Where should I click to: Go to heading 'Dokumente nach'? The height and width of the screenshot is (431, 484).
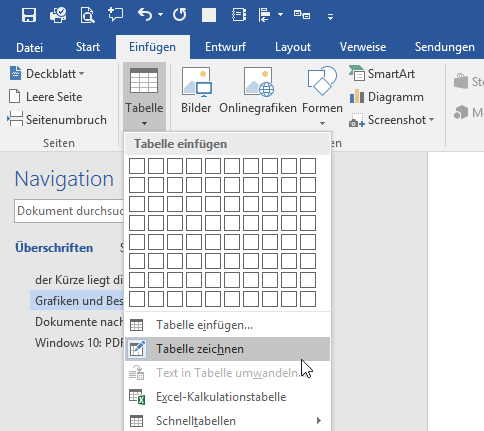tap(79, 322)
